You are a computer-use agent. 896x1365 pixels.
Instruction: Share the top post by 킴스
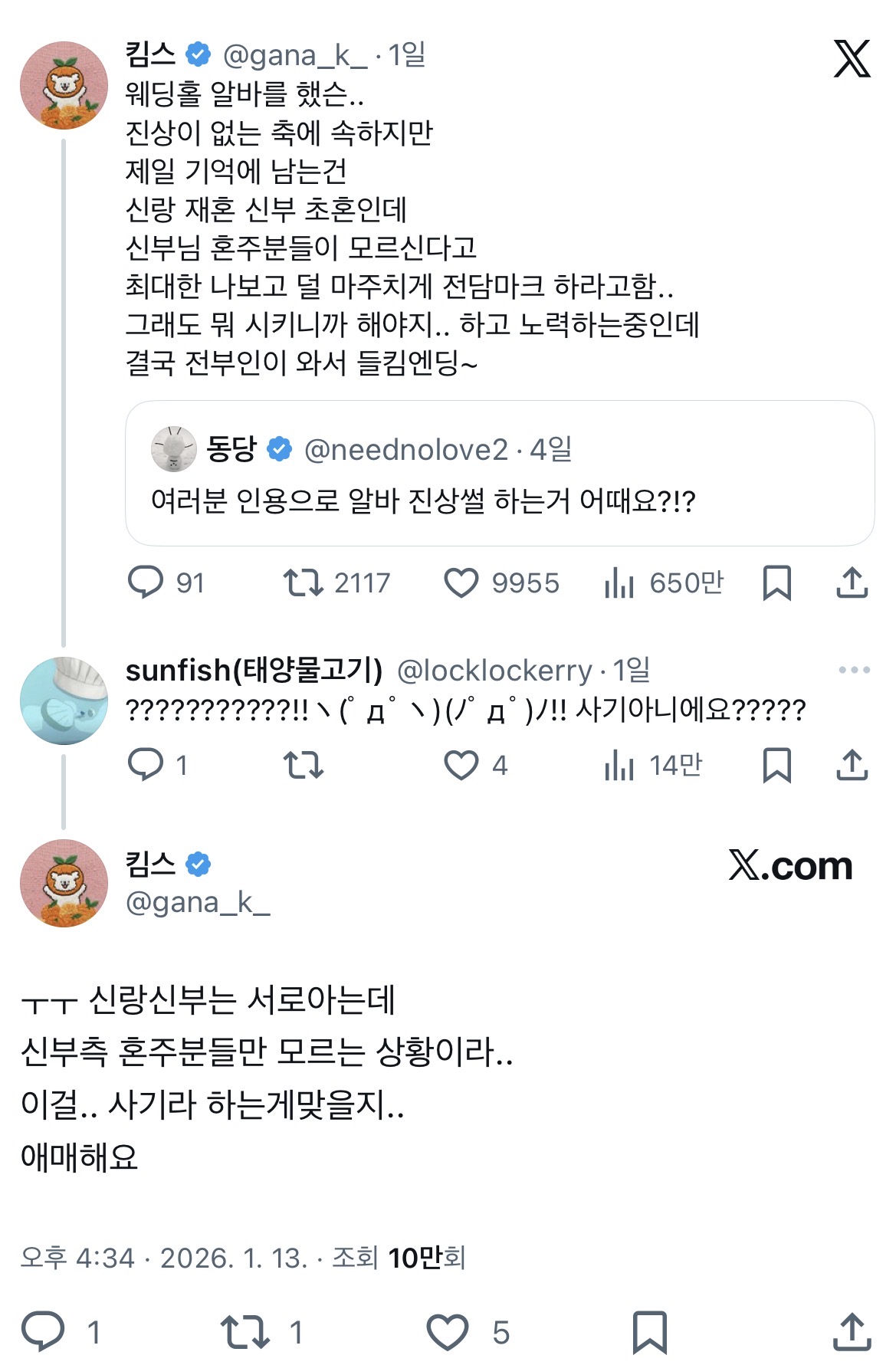(x=852, y=582)
